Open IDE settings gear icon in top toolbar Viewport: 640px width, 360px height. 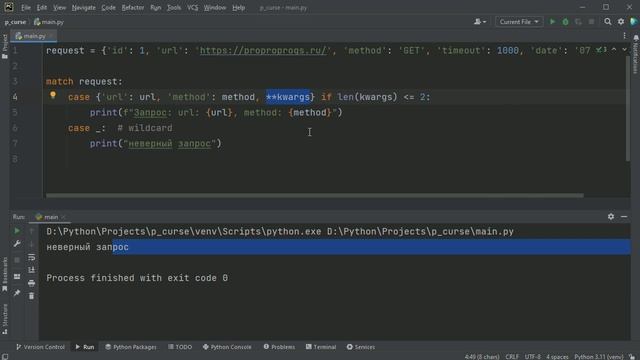click(x=621, y=22)
